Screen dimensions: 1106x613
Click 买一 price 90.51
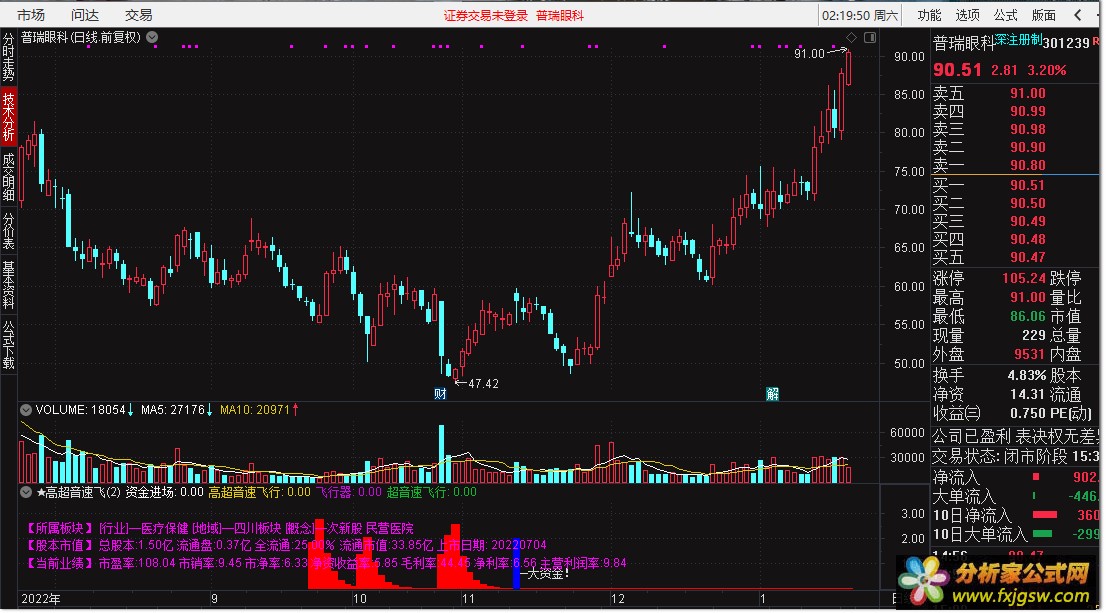click(x=1028, y=186)
